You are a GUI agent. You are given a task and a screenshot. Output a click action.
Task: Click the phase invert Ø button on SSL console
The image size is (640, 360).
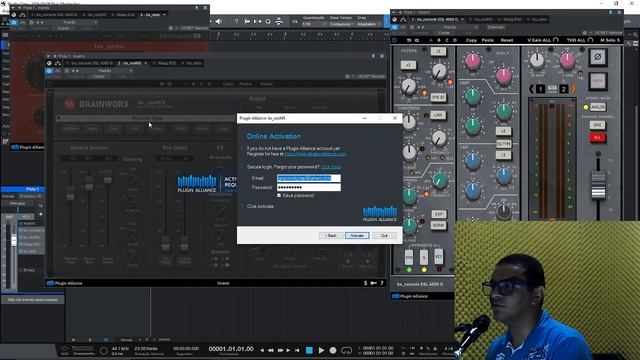click(598, 57)
